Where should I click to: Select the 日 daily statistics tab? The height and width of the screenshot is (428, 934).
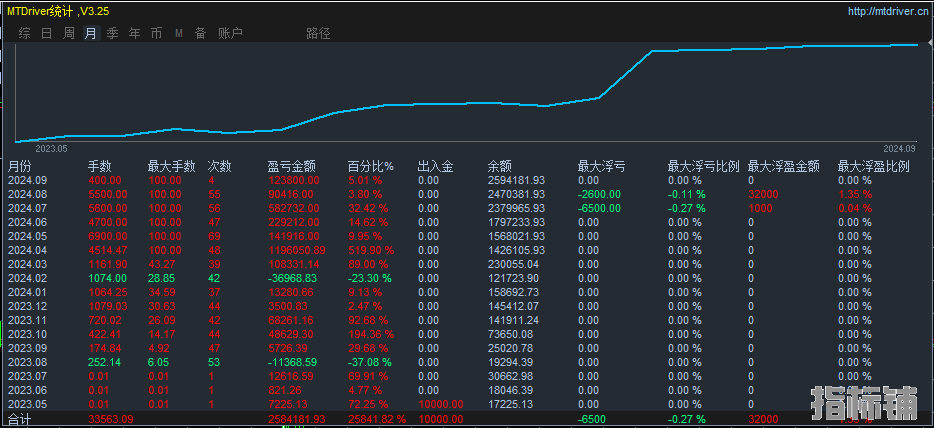[x=46, y=33]
